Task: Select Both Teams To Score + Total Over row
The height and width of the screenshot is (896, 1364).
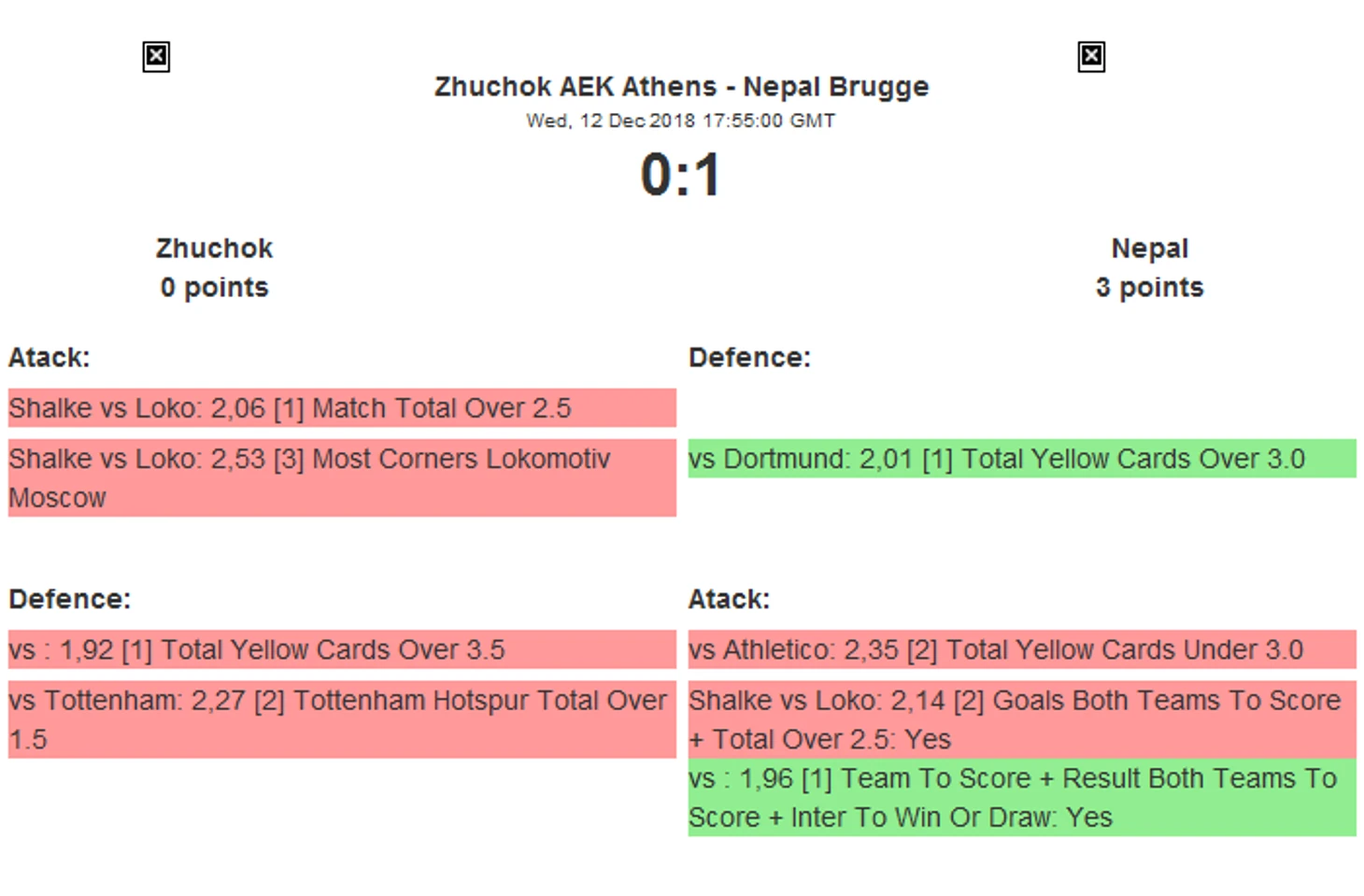Action: pyautogui.click(x=1022, y=719)
